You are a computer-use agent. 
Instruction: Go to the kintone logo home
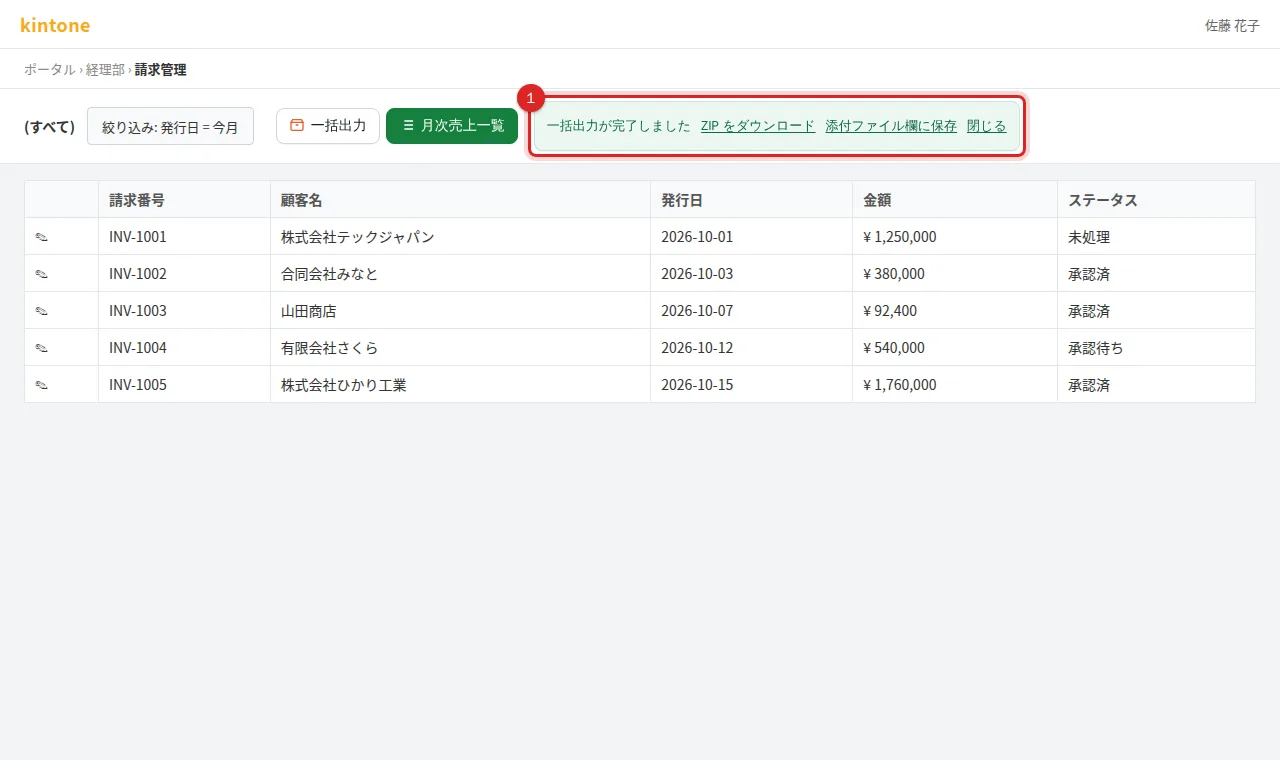pos(55,25)
